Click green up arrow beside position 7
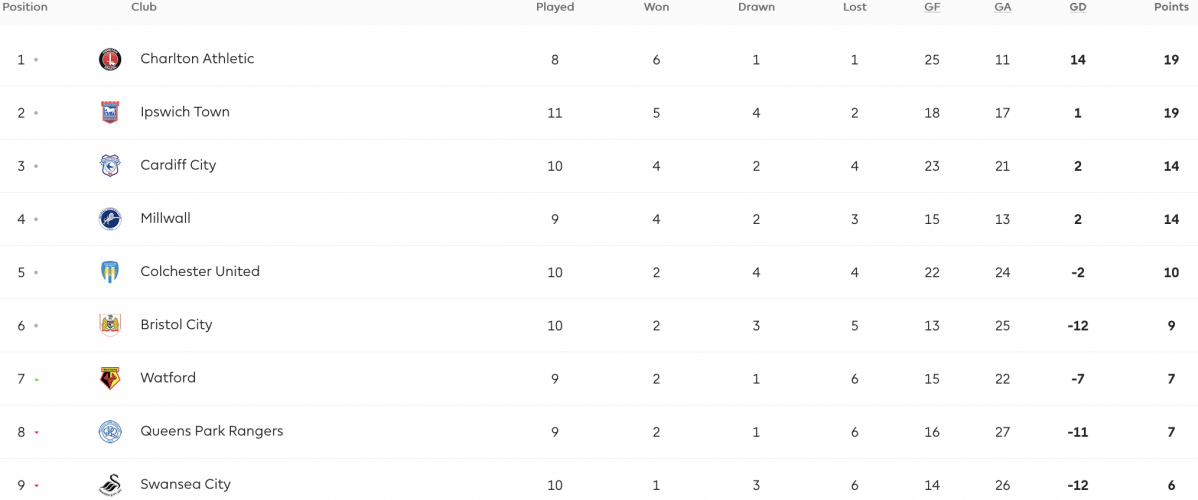The width and height of the screenshot is (1198, 500). tap(36, 379)
